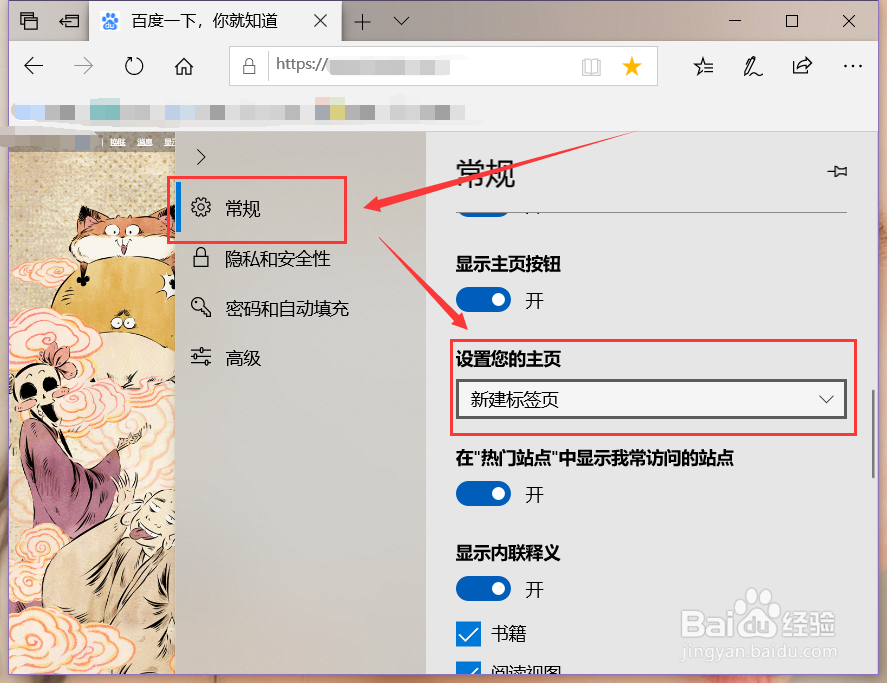Open reading view book icon
Image resolution: width=887 pixels, height=683 pixels.
(x=591, y=67)
